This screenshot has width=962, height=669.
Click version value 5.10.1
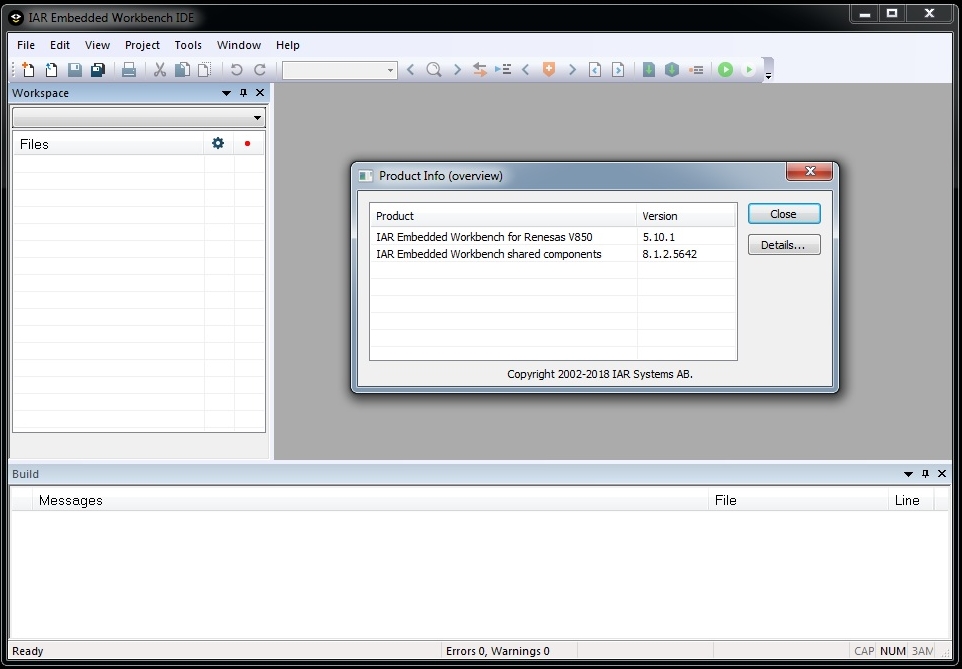point(658,237)
